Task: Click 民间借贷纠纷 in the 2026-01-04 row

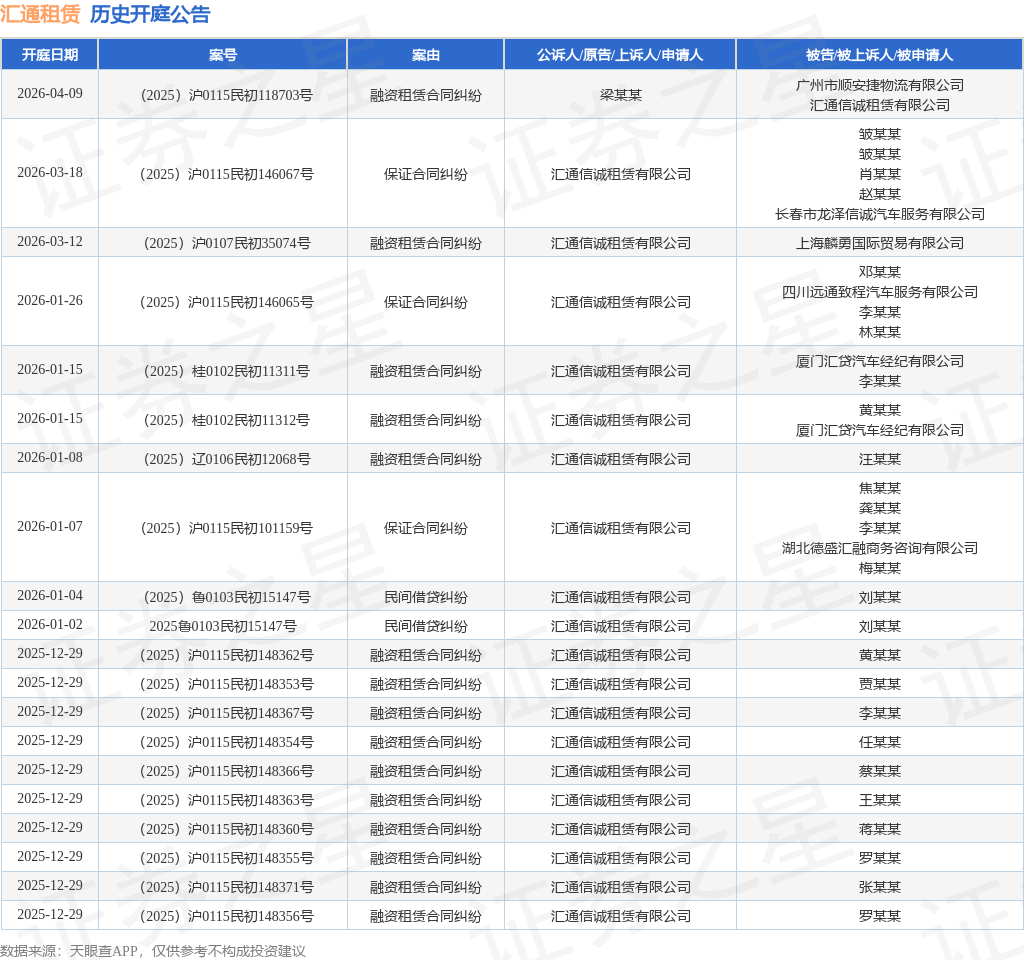Action: (x=426, y=598)
